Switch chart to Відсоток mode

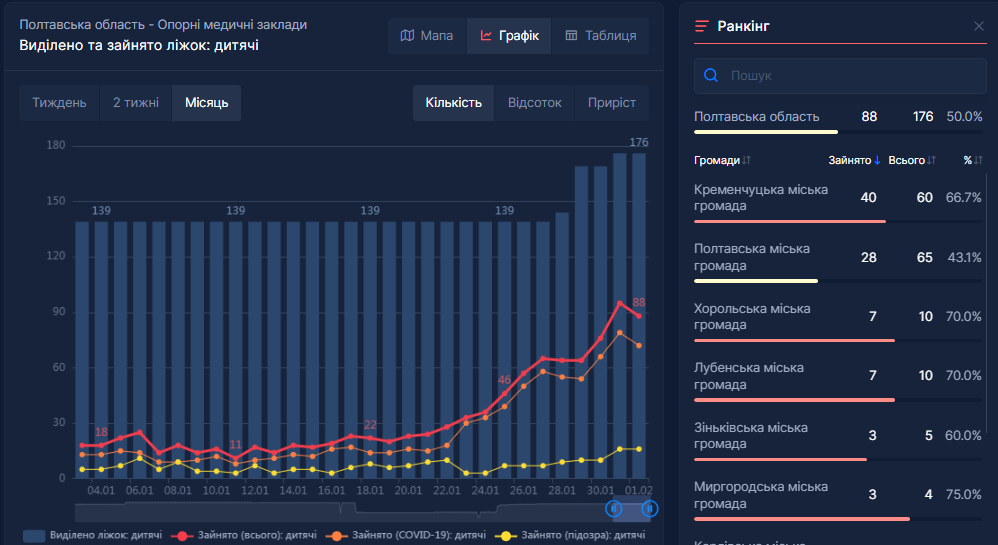coord(535,103)
